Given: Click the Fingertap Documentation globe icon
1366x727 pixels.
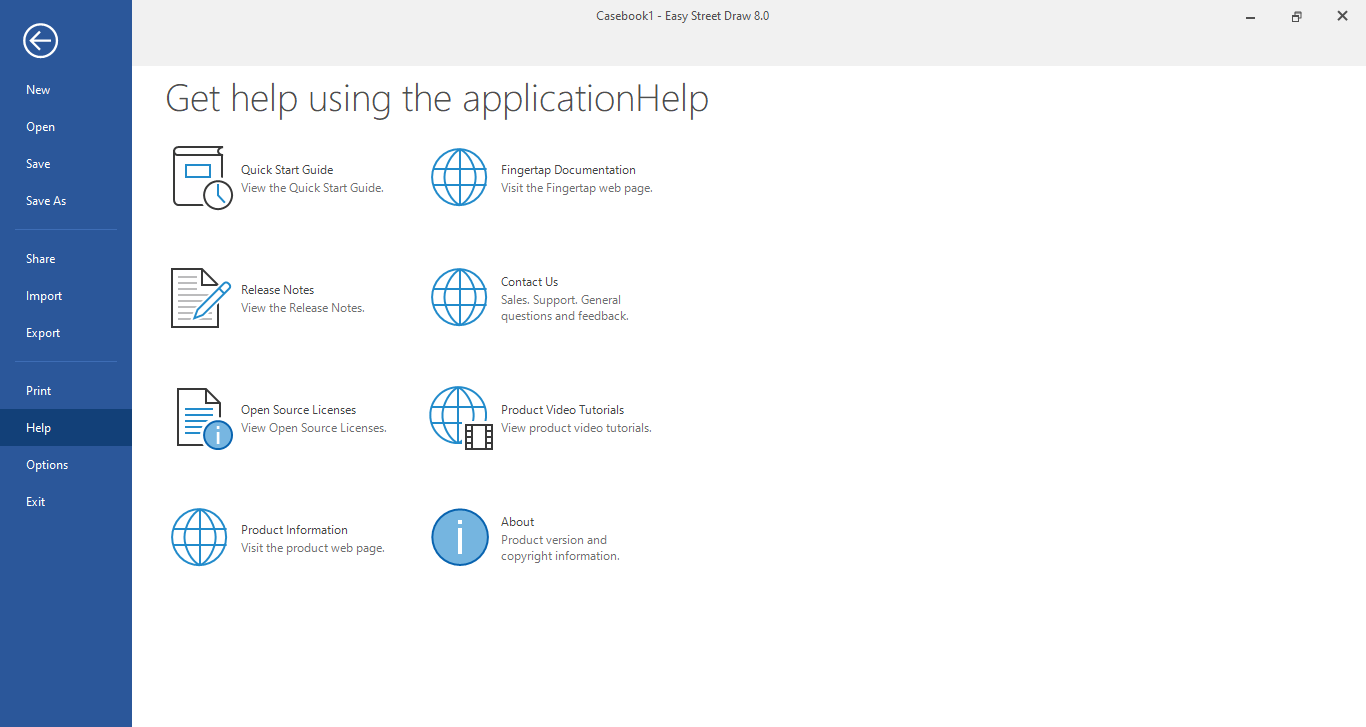Looking at the screenshot, I should click(x=459, y=177).
